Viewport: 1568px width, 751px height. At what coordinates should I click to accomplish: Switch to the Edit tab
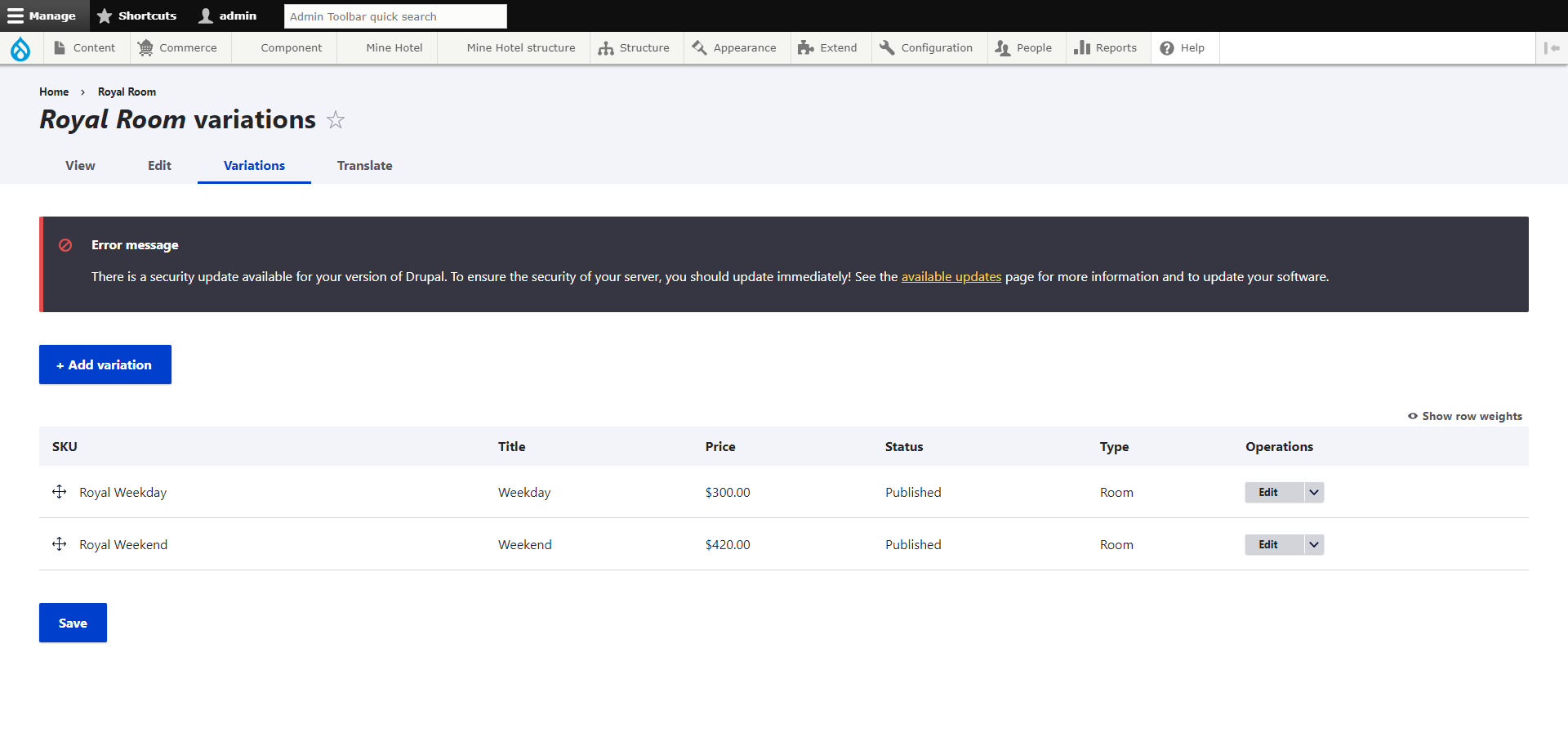tap(159, 166)
